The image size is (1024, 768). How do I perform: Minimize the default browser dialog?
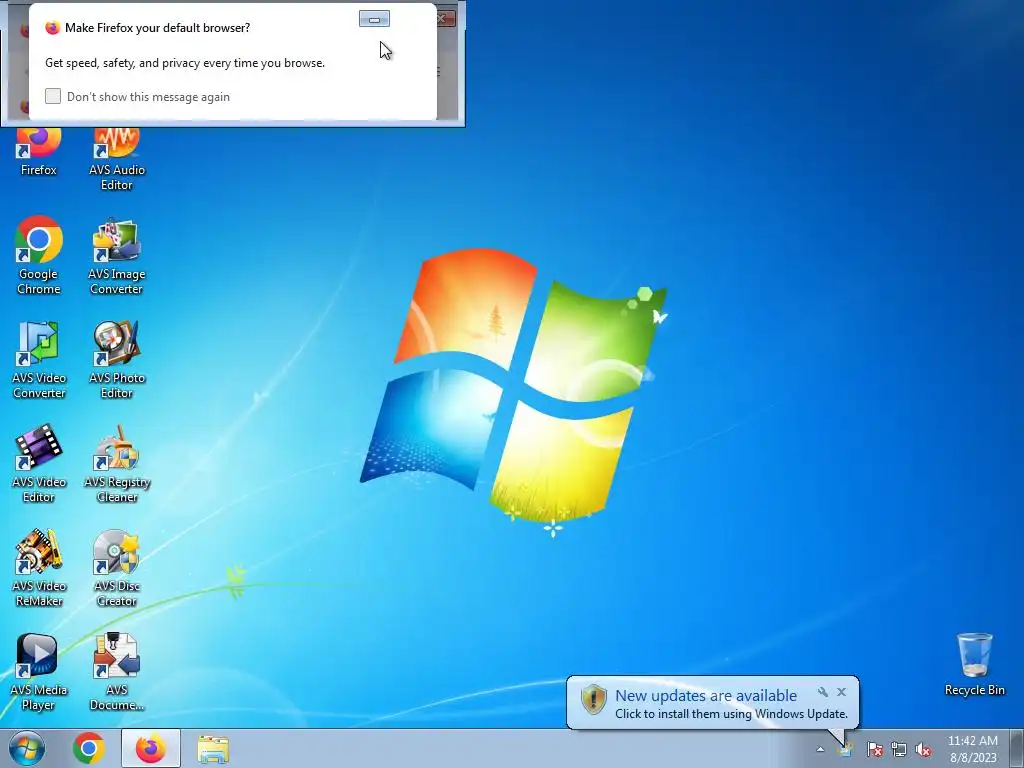click(374, 19)
